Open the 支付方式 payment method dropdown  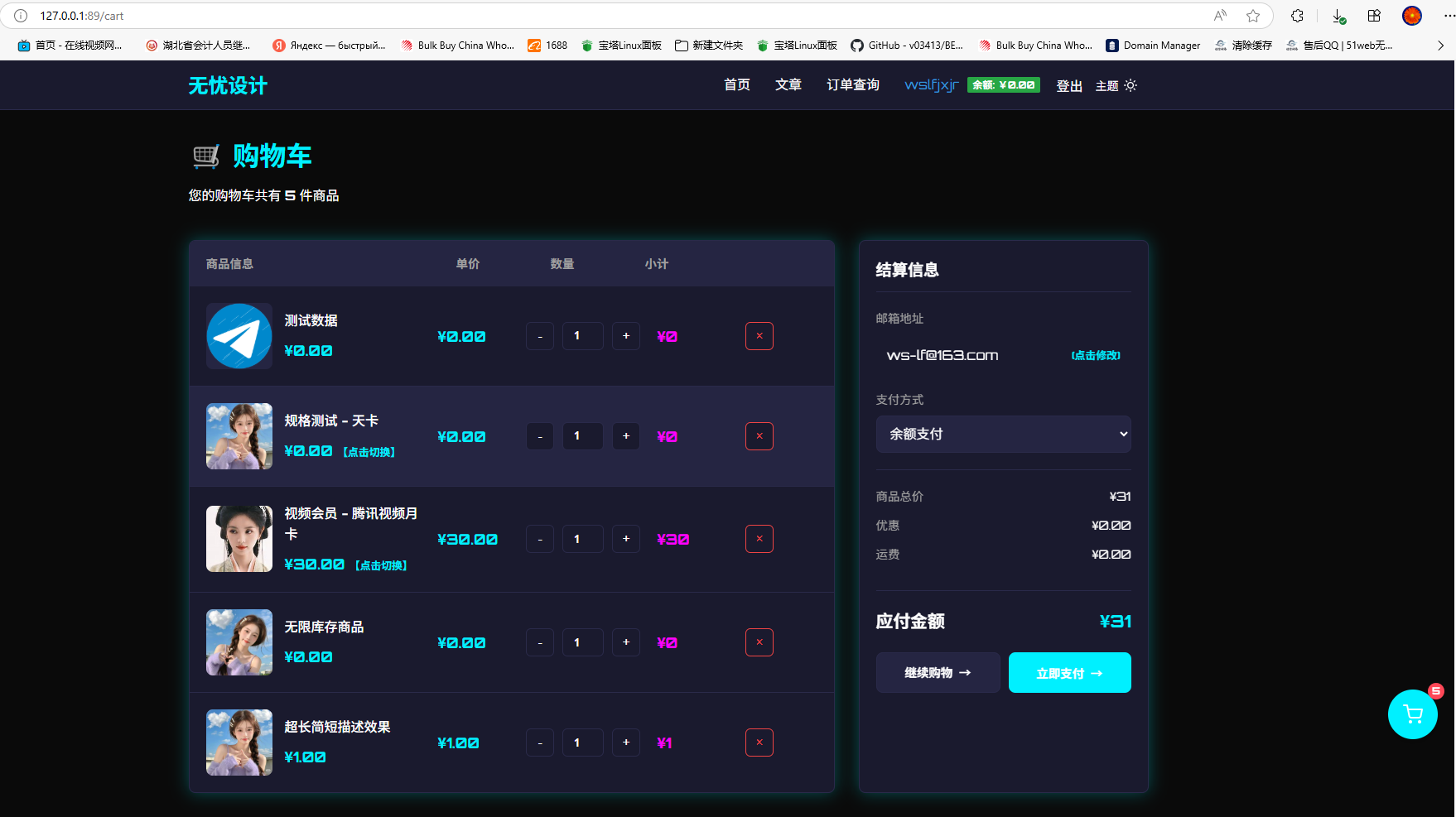pyautogui.click(x=1003, y=434)
